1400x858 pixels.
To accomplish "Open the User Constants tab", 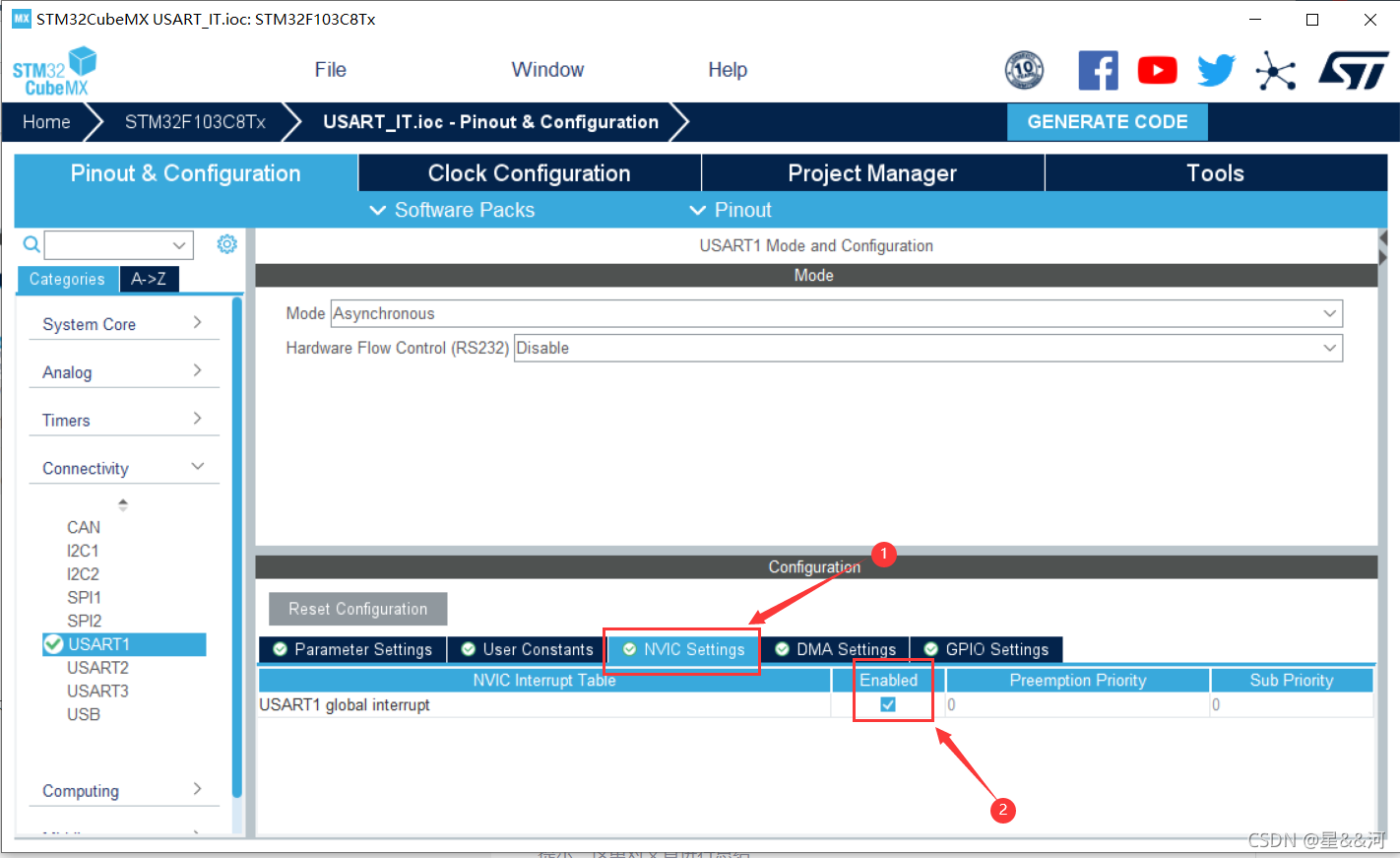I will (x=527, y=649).
